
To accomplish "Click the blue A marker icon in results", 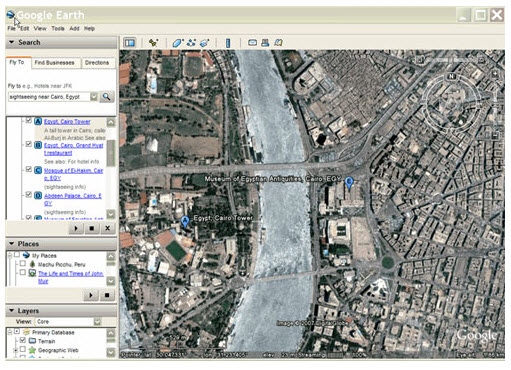I will (x=38, y=121).
